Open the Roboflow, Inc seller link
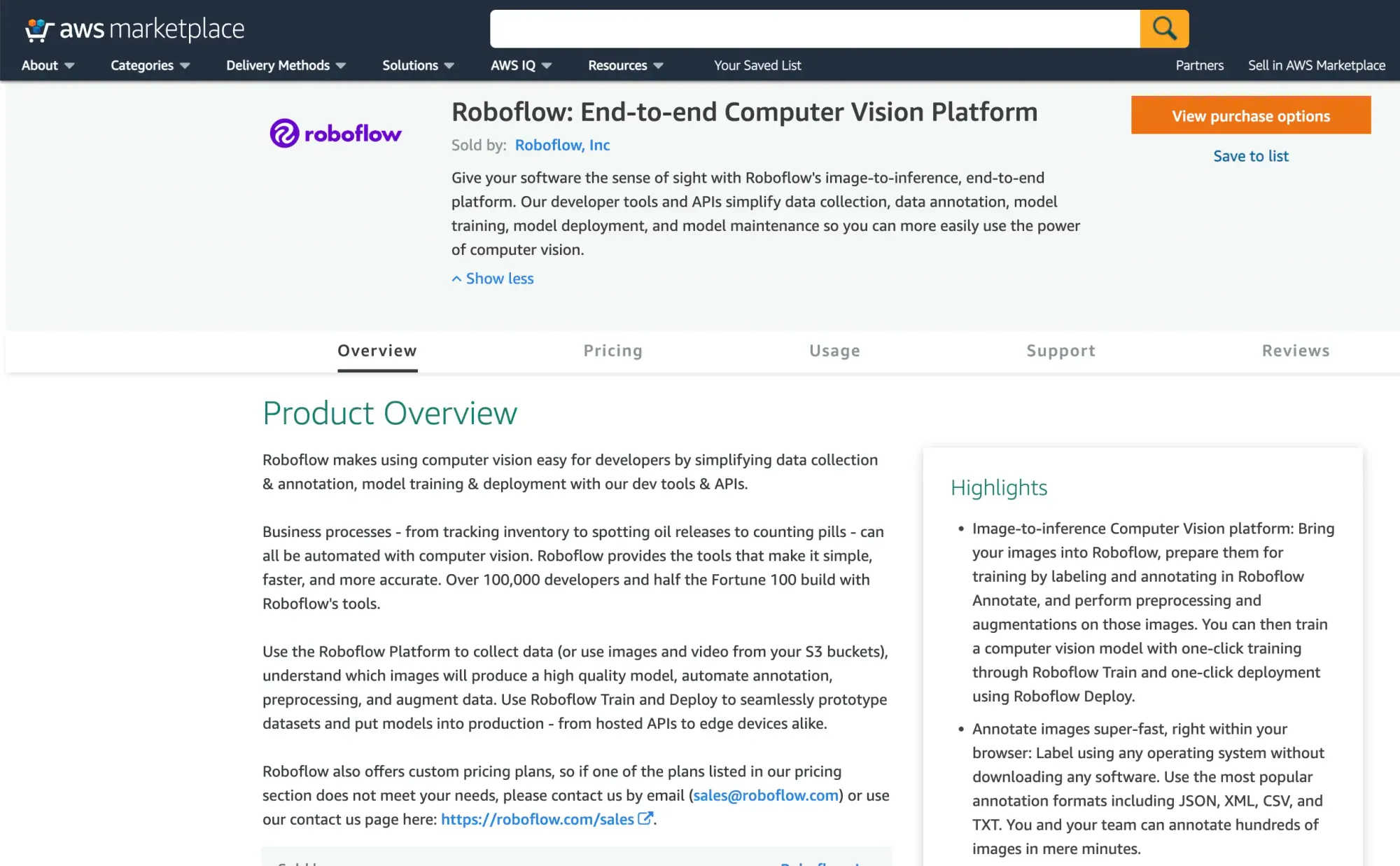This screenshot has height=866, width=1400. coord(562,145)
